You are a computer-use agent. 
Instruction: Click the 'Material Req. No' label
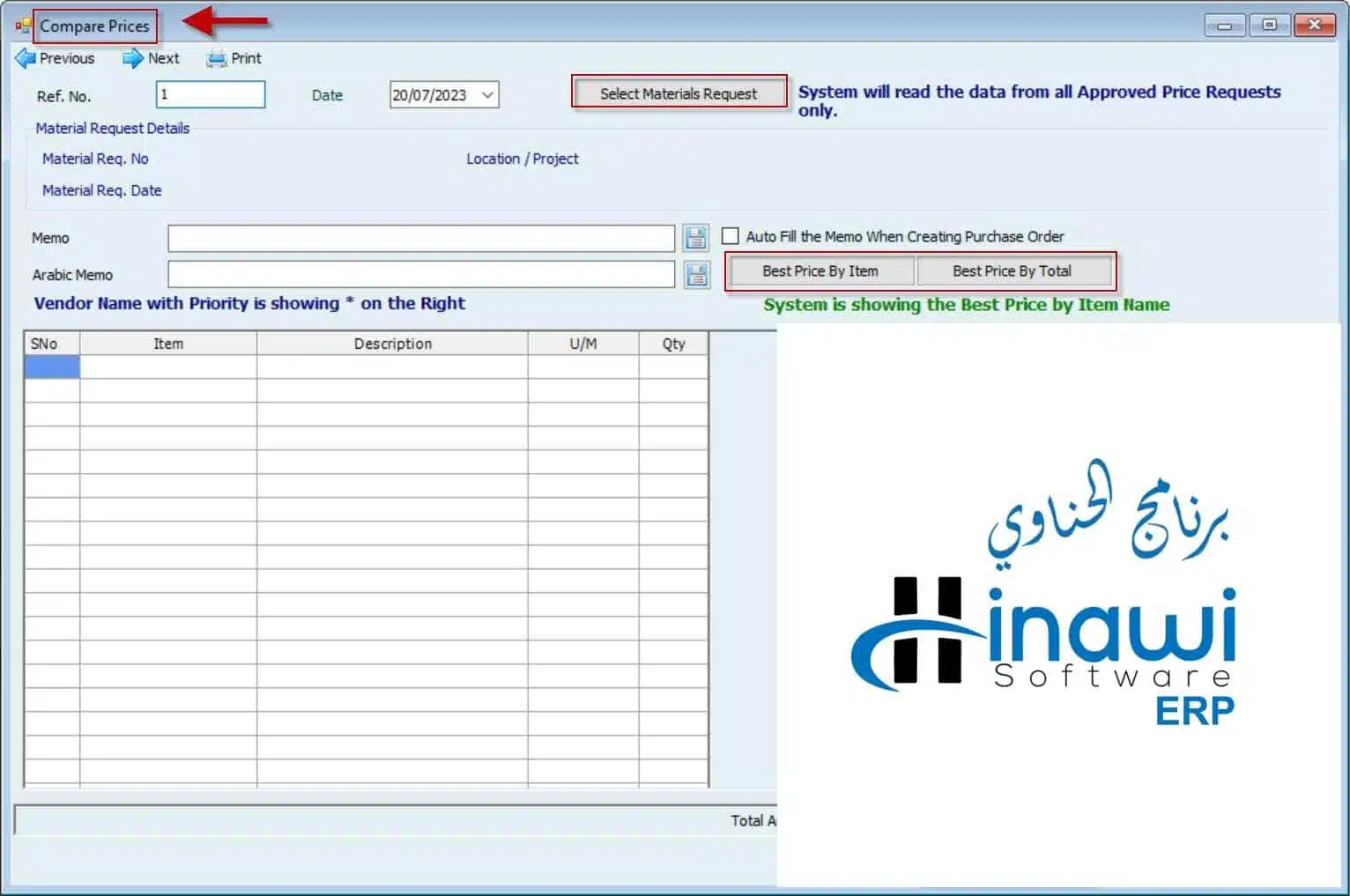[95, 159]
